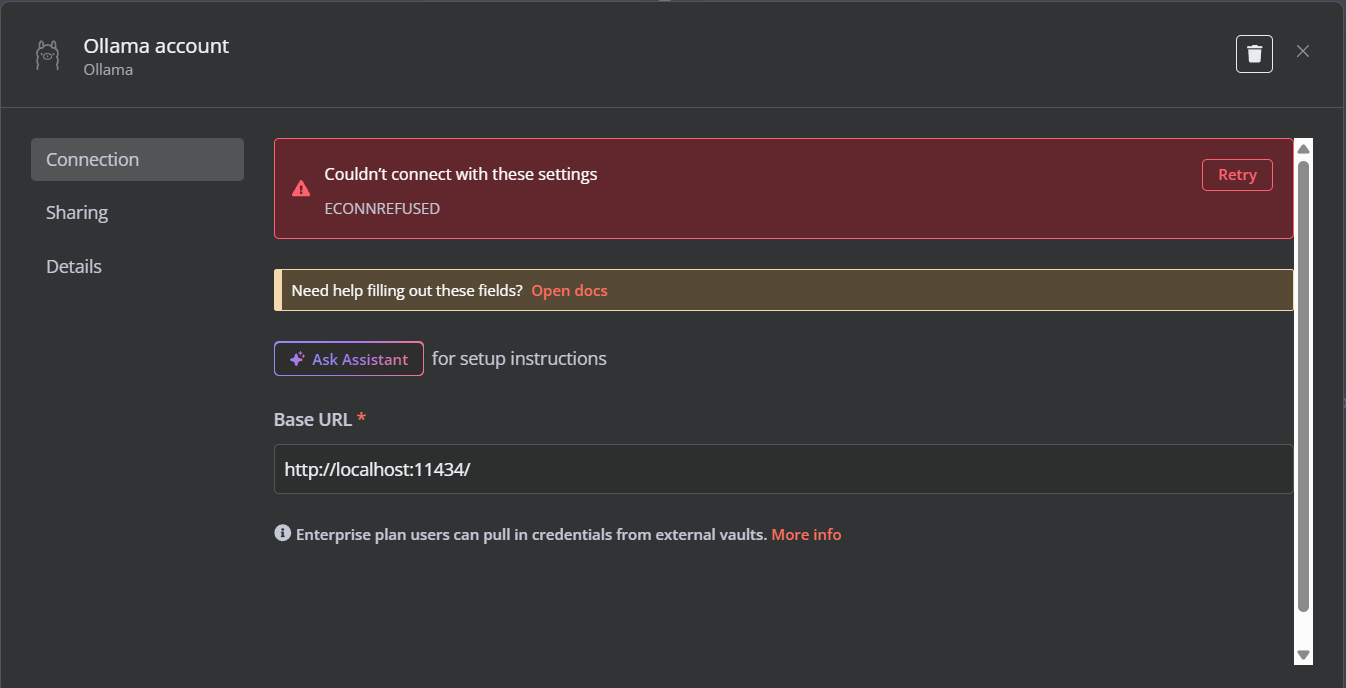Screen dimensions: 1346x688
Task: Click the "Ollama" subtitle under the title
Action: 108,70
